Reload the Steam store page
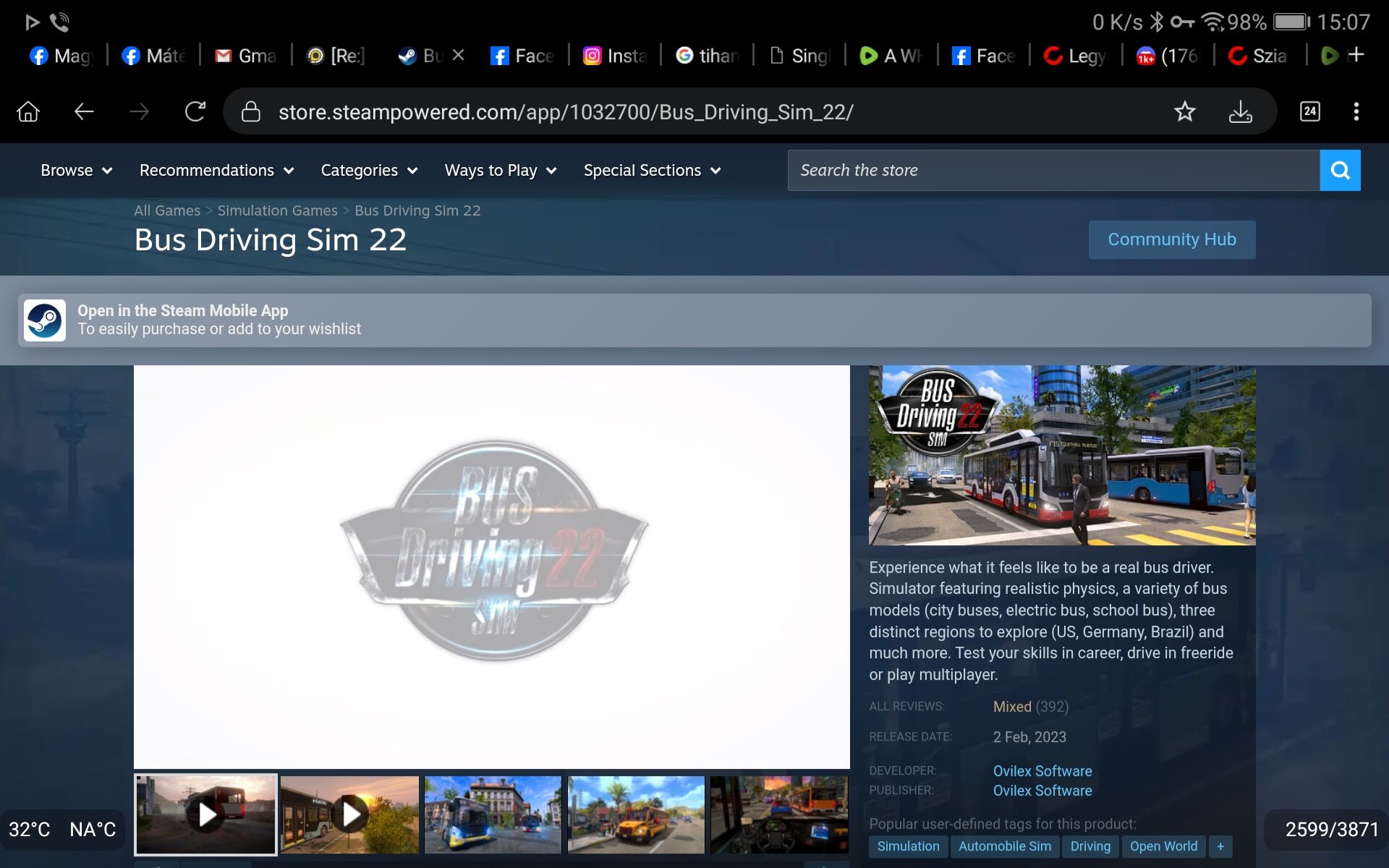 [x=195, y=111]
